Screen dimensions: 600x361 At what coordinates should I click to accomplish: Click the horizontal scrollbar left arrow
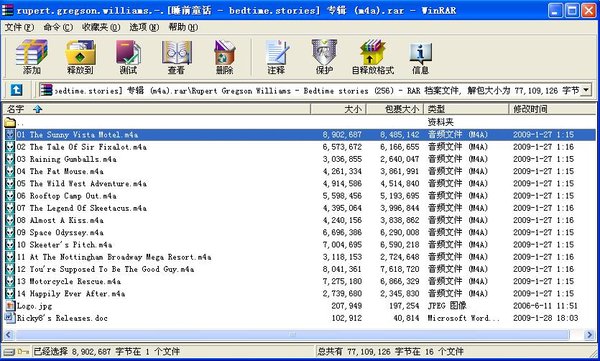point(9,335)
